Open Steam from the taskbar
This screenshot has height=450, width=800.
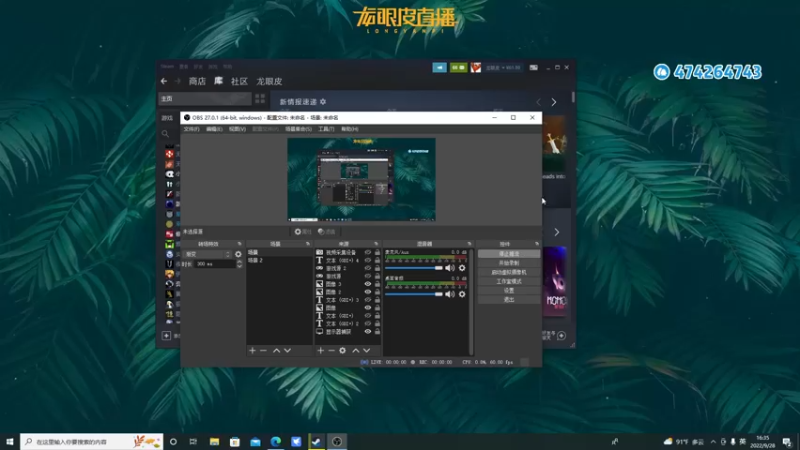(316, 441)
